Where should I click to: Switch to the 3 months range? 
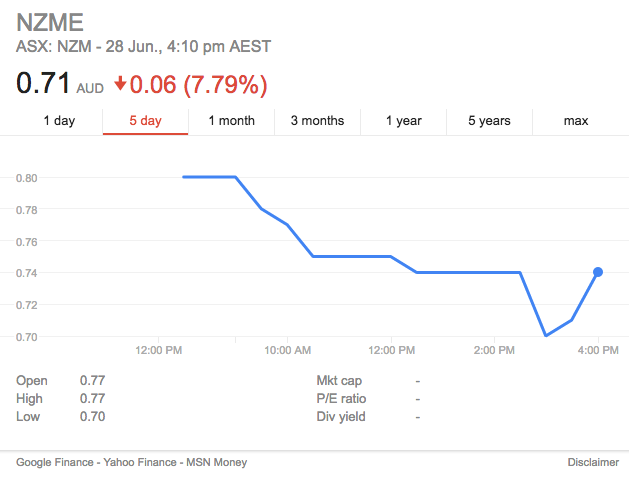[317, 121]
